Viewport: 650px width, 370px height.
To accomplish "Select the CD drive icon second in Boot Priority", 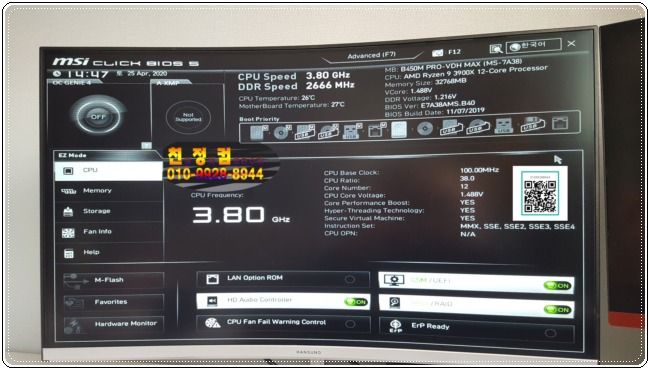I will click(282, 133).
